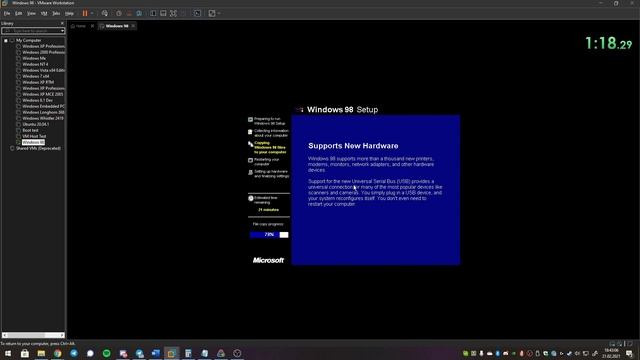The image size is (640, 360).
Task: Open Spotify from the taskbar
Action: coord(107,353)
